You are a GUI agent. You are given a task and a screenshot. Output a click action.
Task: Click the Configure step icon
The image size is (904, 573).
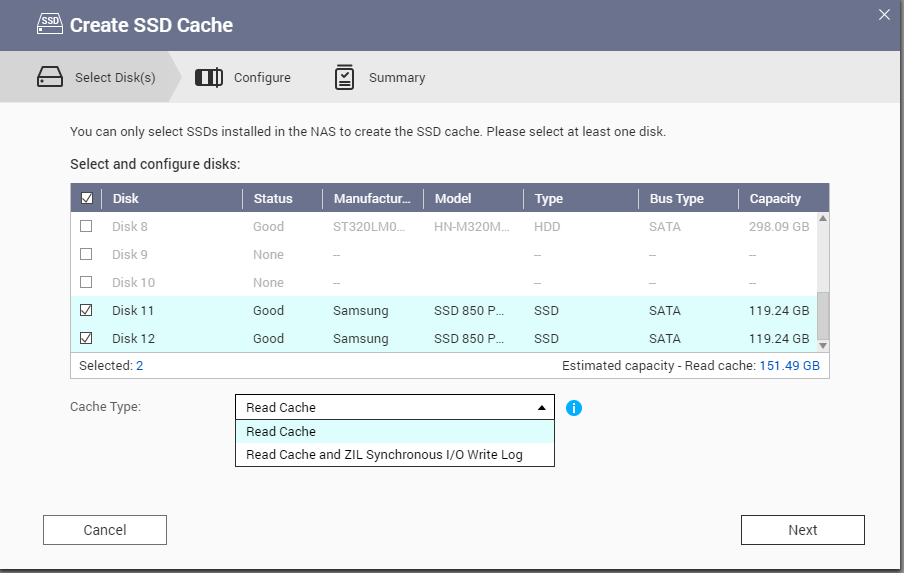point(208,77)
